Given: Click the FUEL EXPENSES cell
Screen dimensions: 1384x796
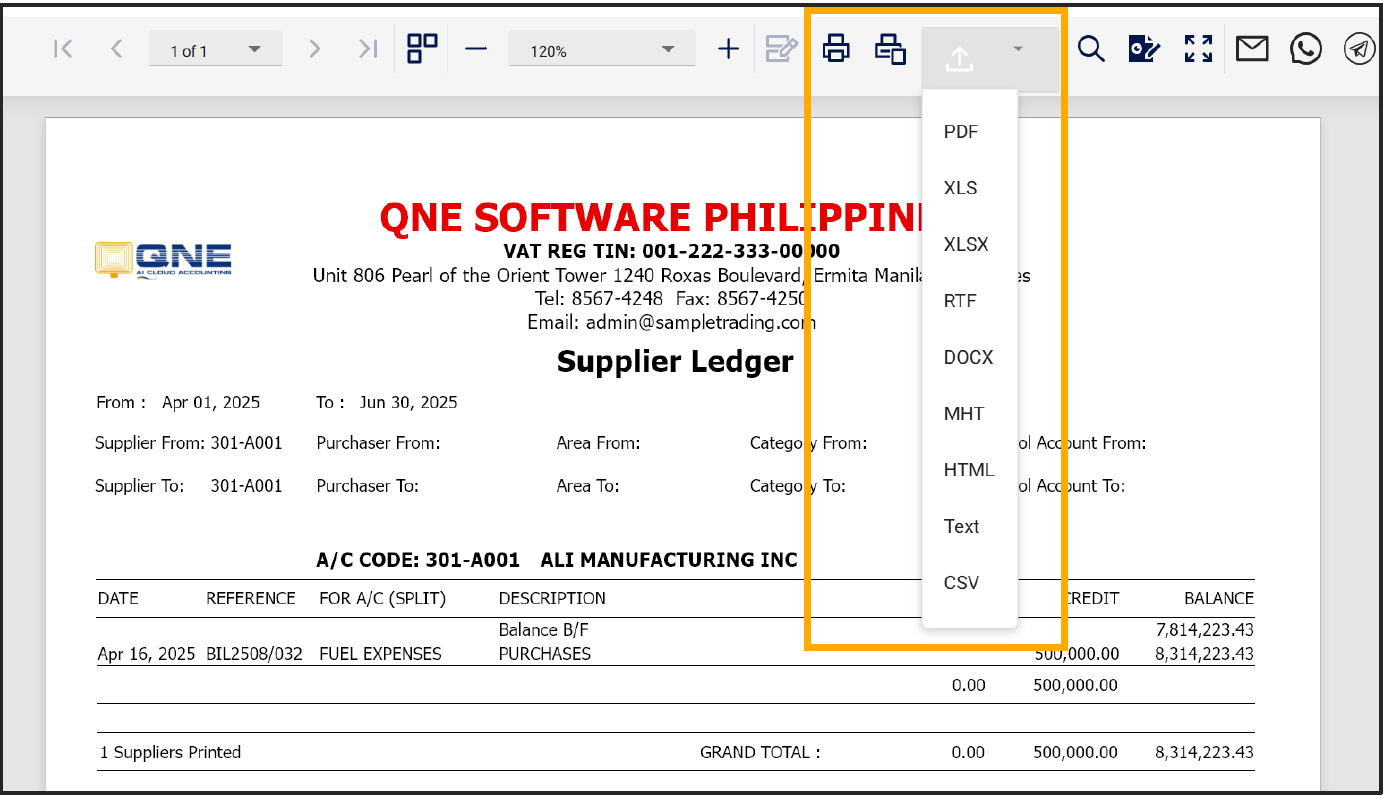Looking at the screenshot, I should click(380, 654).
